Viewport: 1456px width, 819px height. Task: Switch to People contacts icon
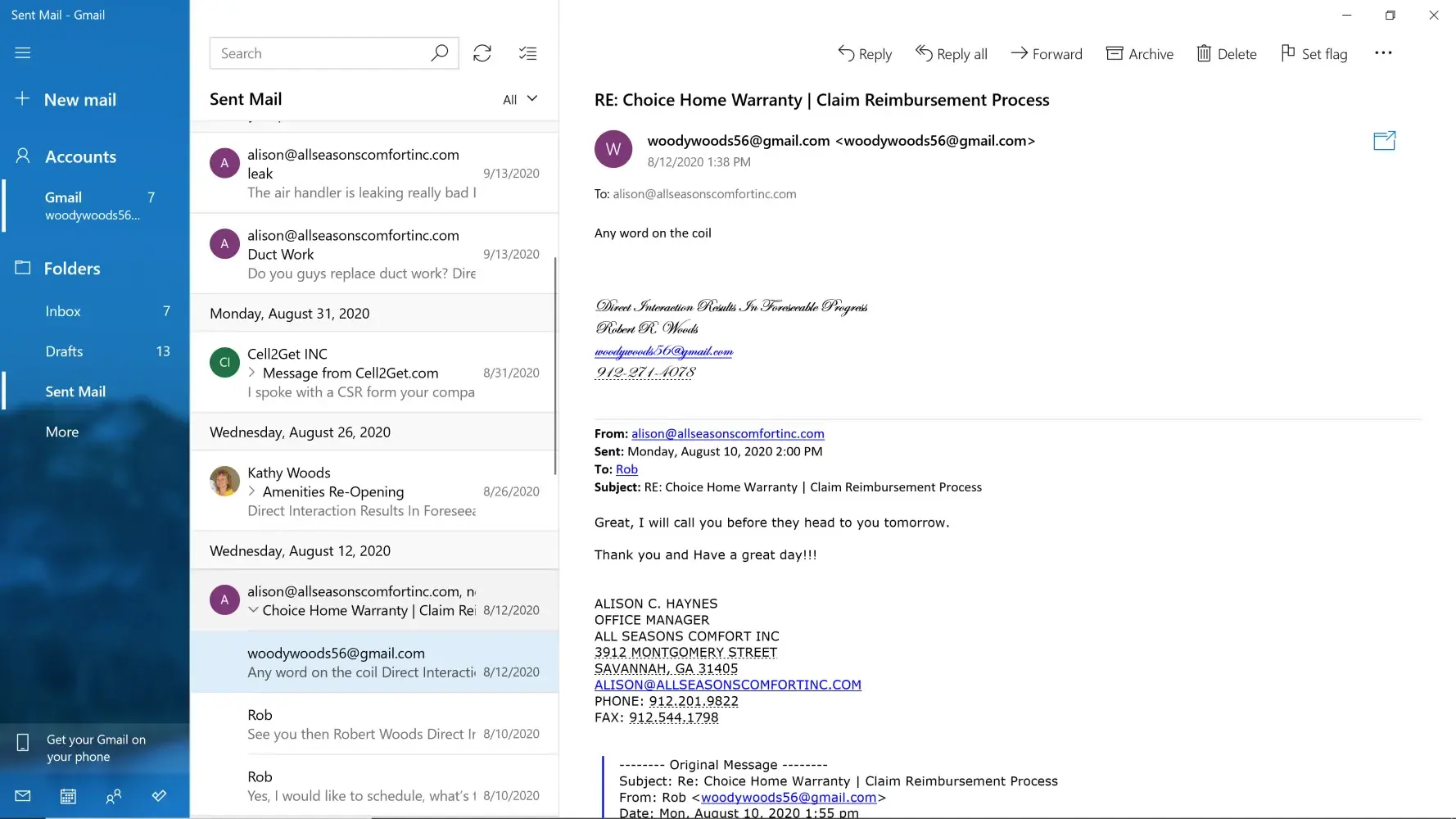(x=114, y=796)
